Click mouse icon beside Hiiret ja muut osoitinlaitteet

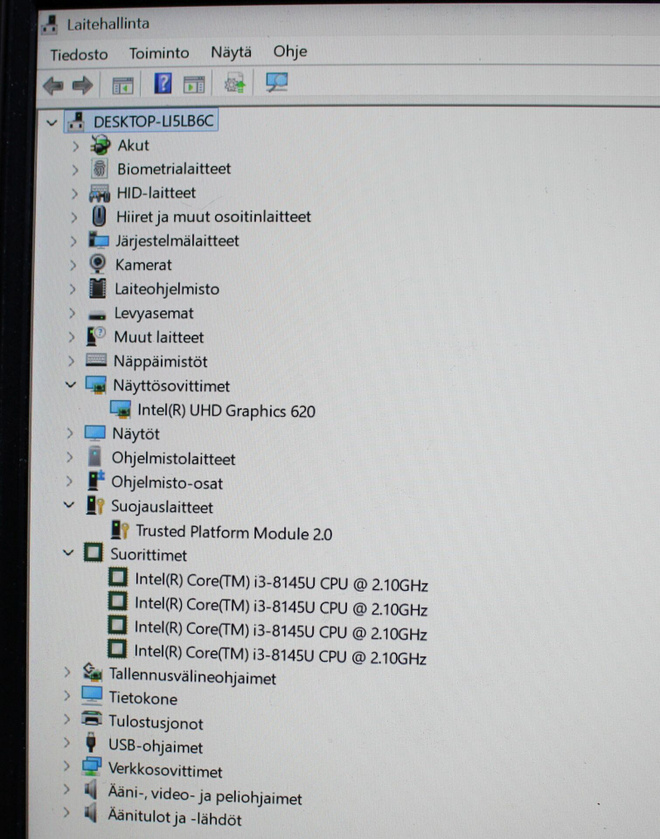(98, 216)
